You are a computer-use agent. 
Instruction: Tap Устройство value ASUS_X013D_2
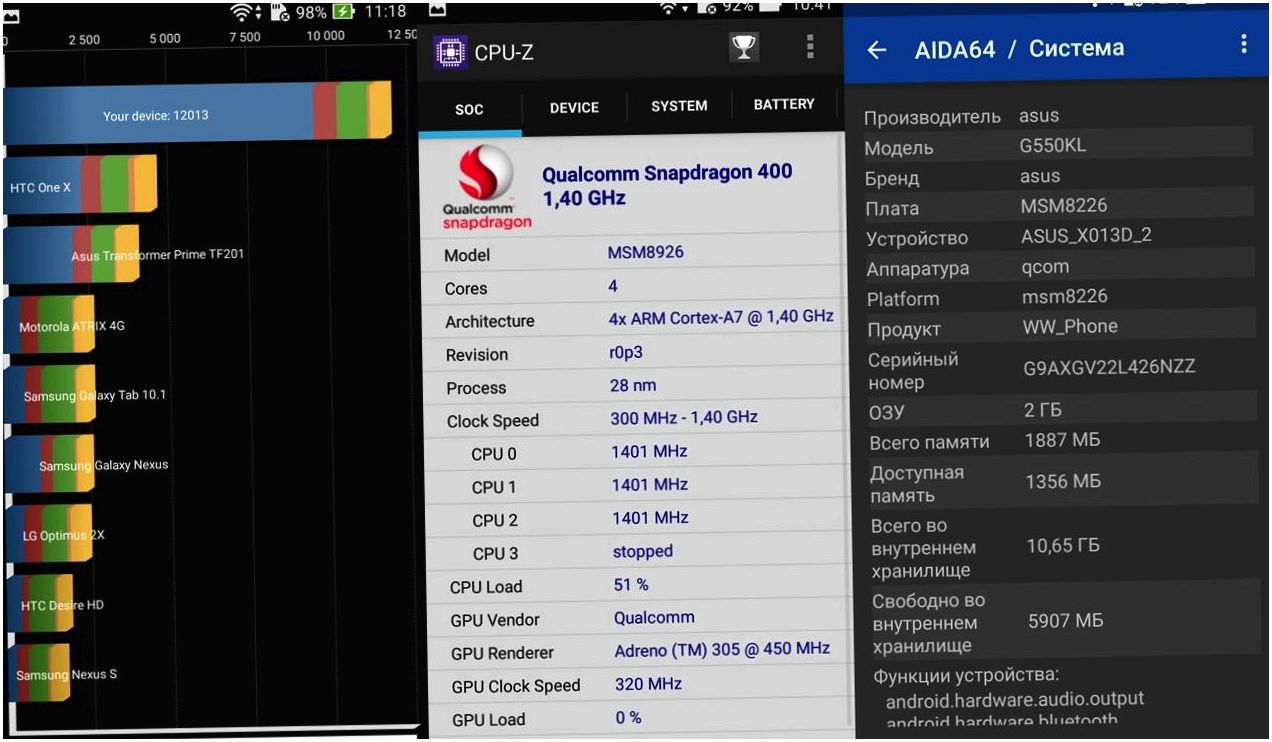click(x=1085, y=237)
